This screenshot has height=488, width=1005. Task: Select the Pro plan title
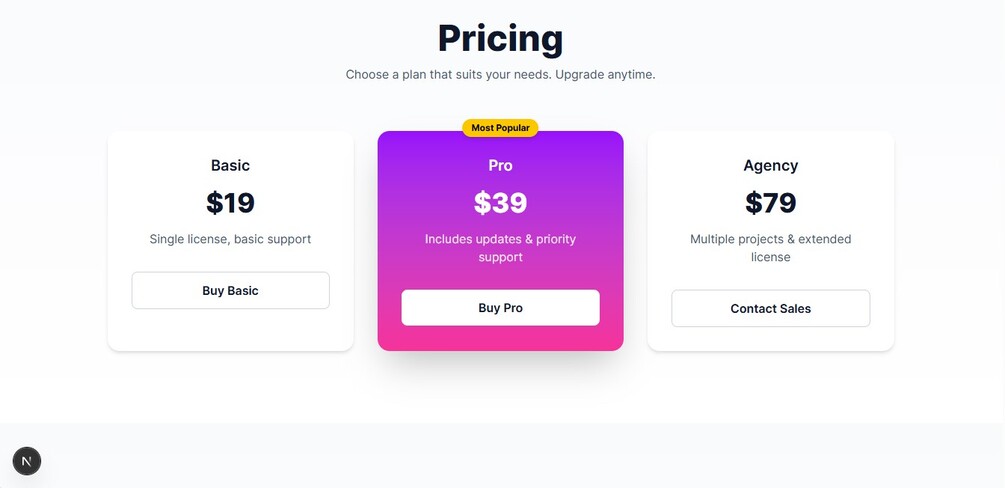[500, 165]
